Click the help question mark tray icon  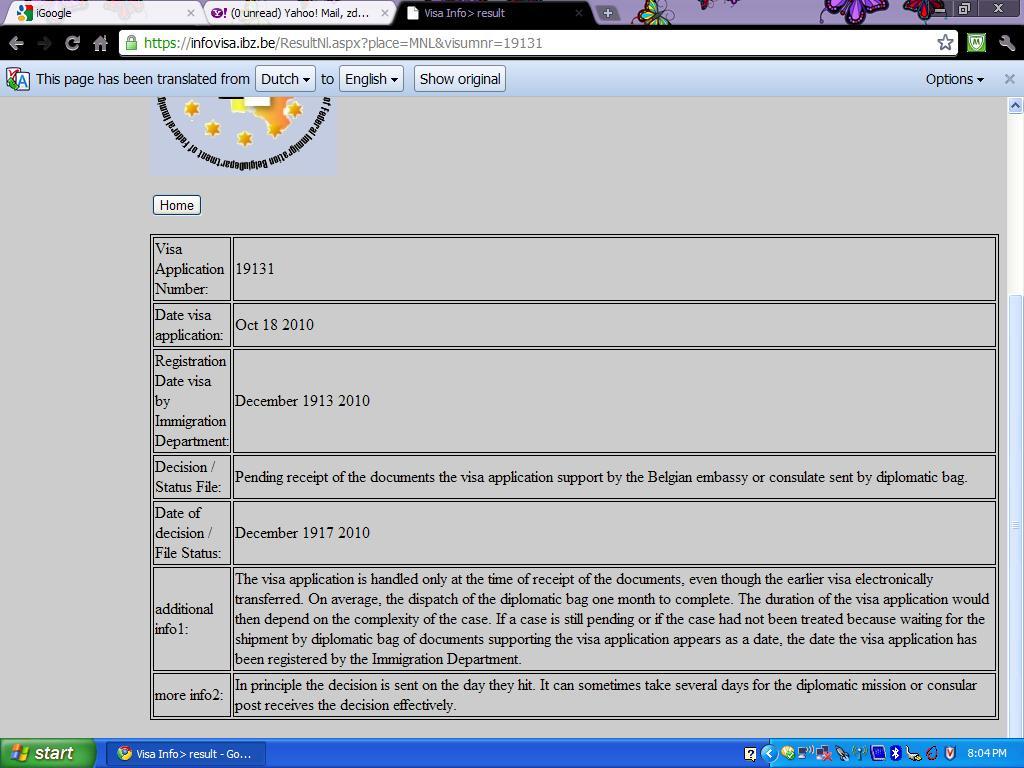click(750, 754)
